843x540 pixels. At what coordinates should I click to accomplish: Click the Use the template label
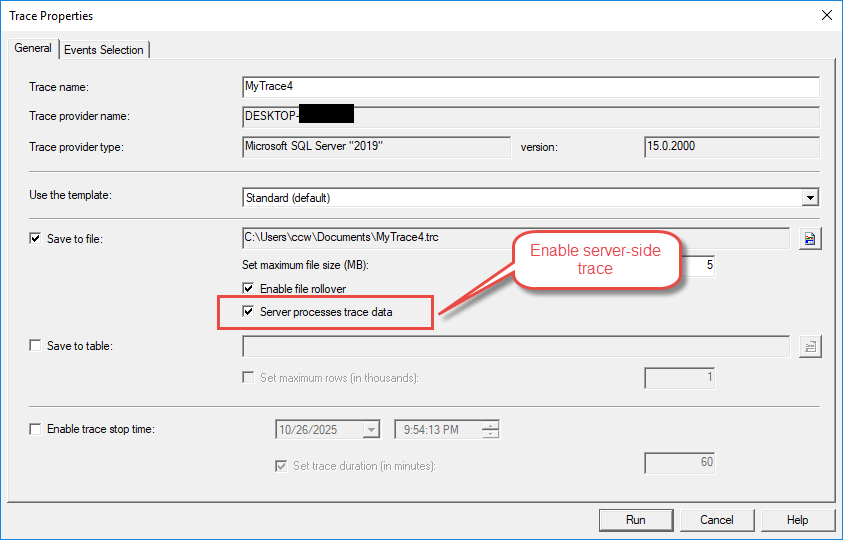70,195
